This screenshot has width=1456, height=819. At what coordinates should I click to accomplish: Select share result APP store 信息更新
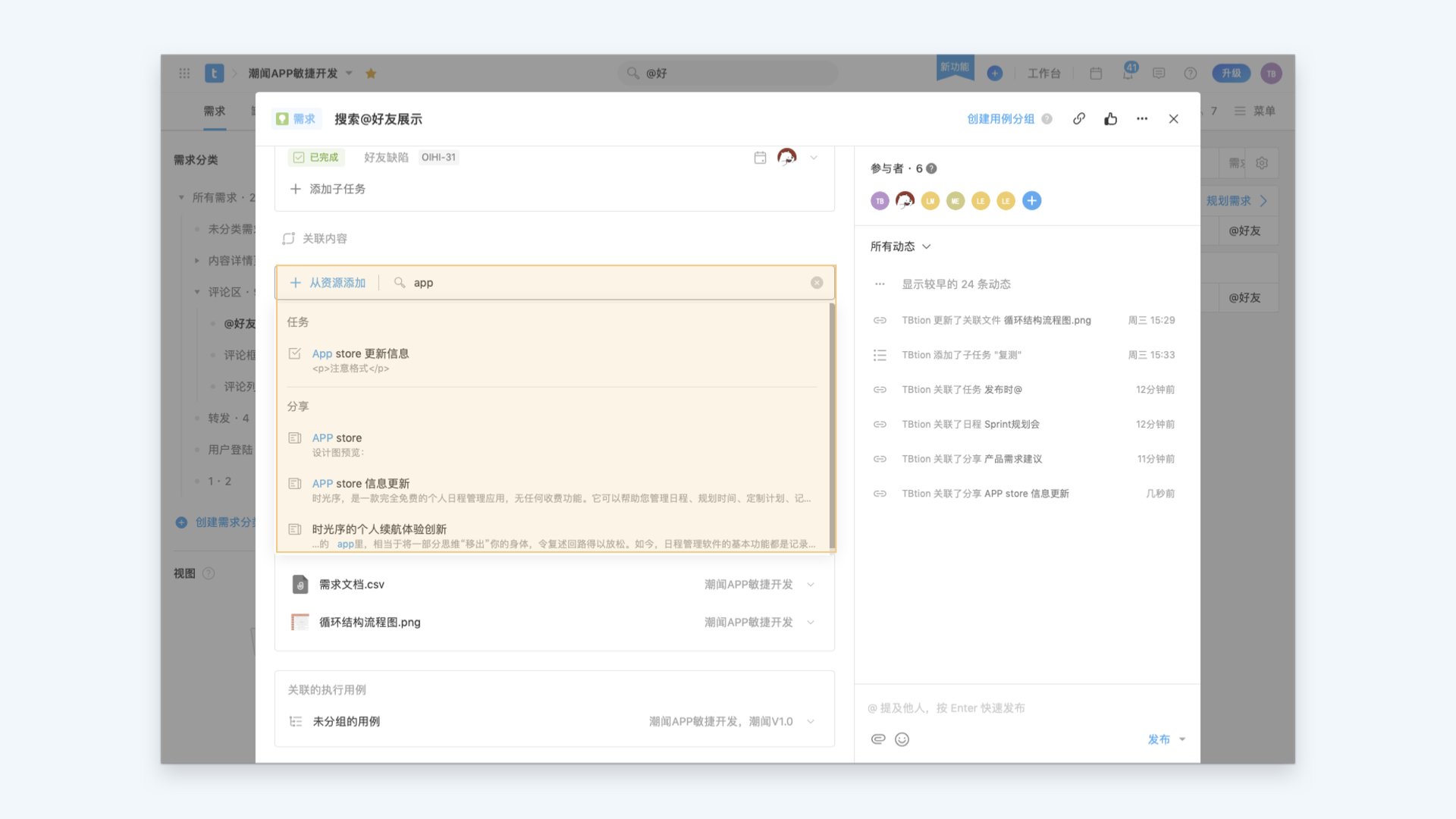click(x=553, y=491)
